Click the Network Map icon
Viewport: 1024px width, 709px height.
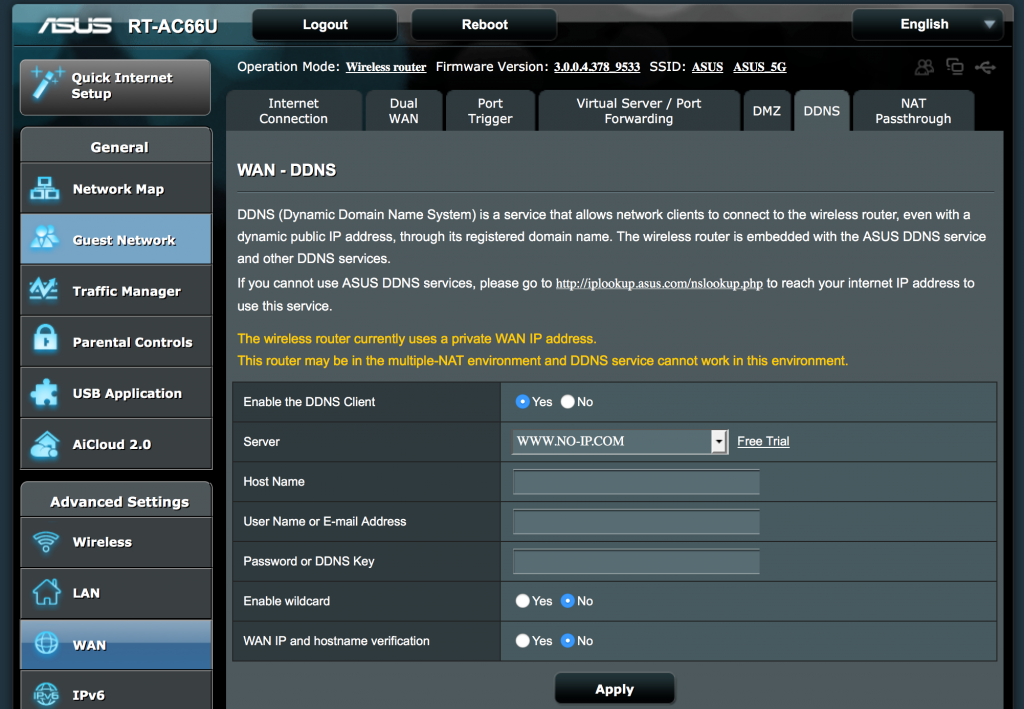tap(44, 188)
